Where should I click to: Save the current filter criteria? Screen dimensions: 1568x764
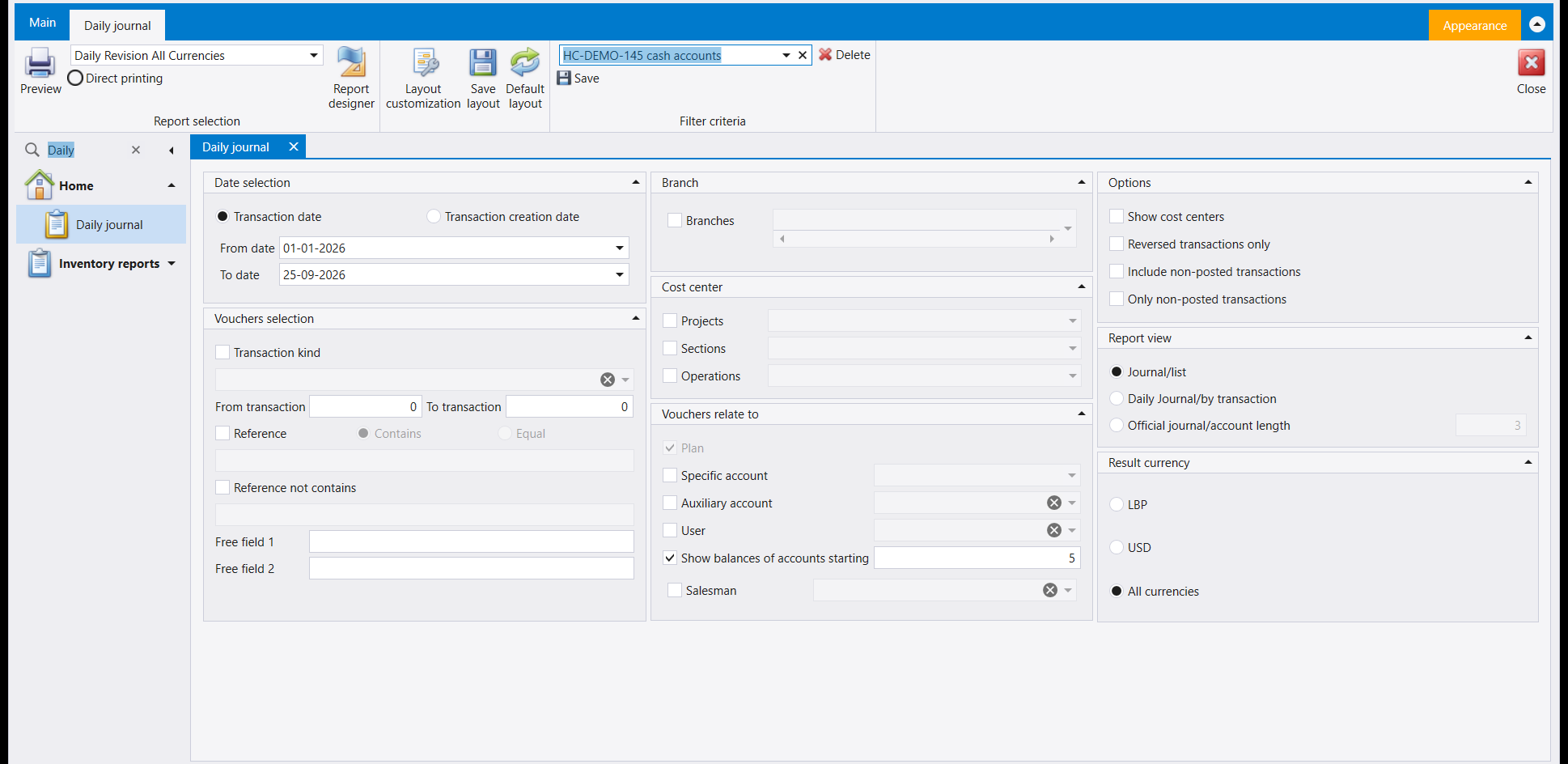pos(578,79)
